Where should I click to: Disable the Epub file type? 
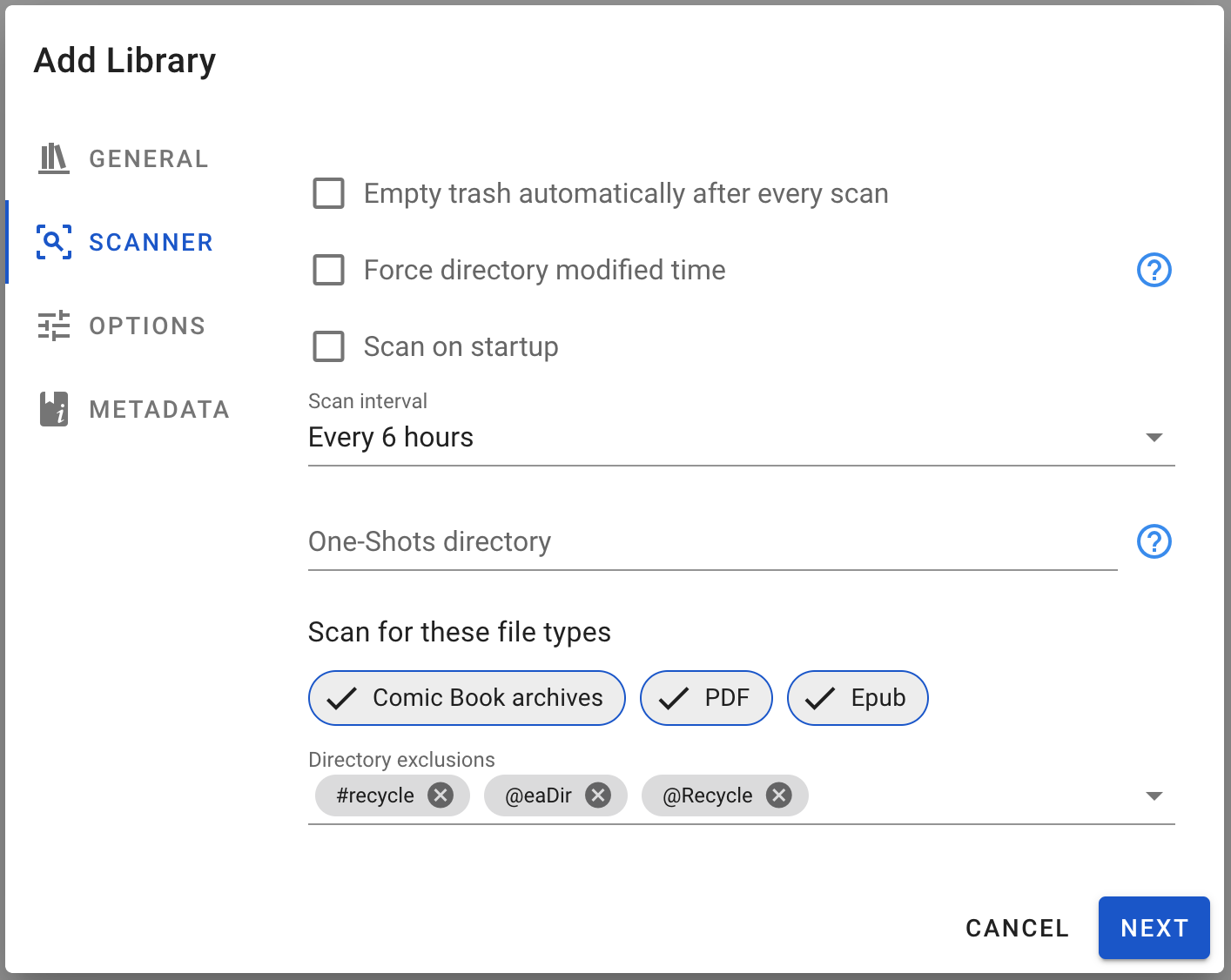(857, 697)
